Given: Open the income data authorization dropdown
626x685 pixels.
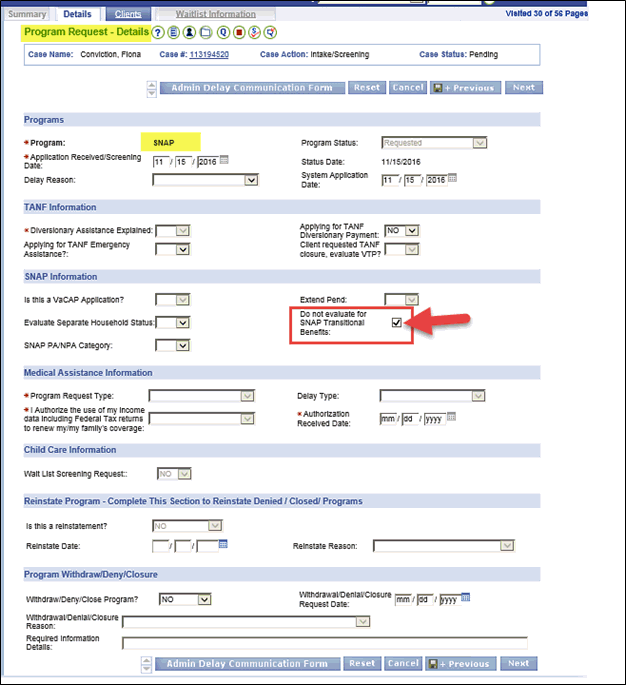Looking at the screenshot, I should coord(201,419).
